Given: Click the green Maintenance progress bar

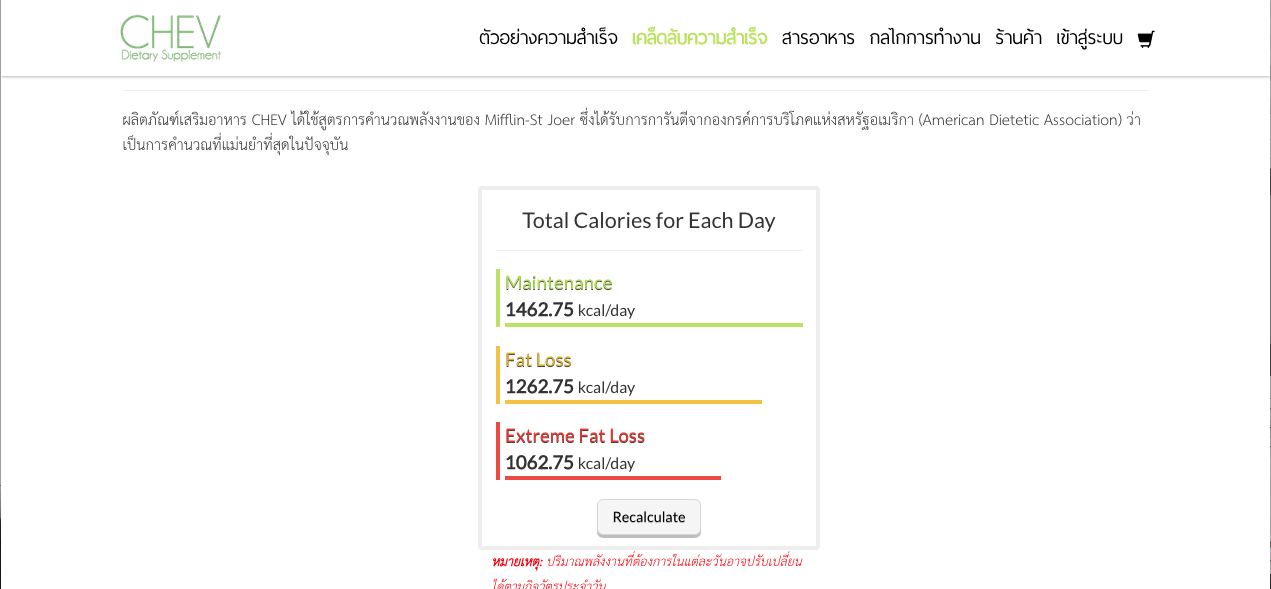Looking at the screenshot, I should coord(654,325).
